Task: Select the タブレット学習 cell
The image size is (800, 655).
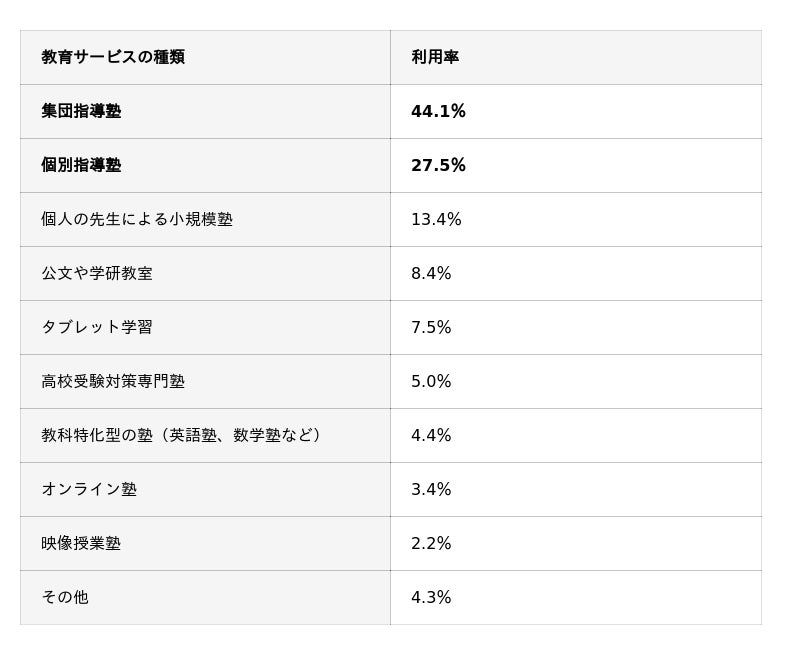Action: coord(97,327)
